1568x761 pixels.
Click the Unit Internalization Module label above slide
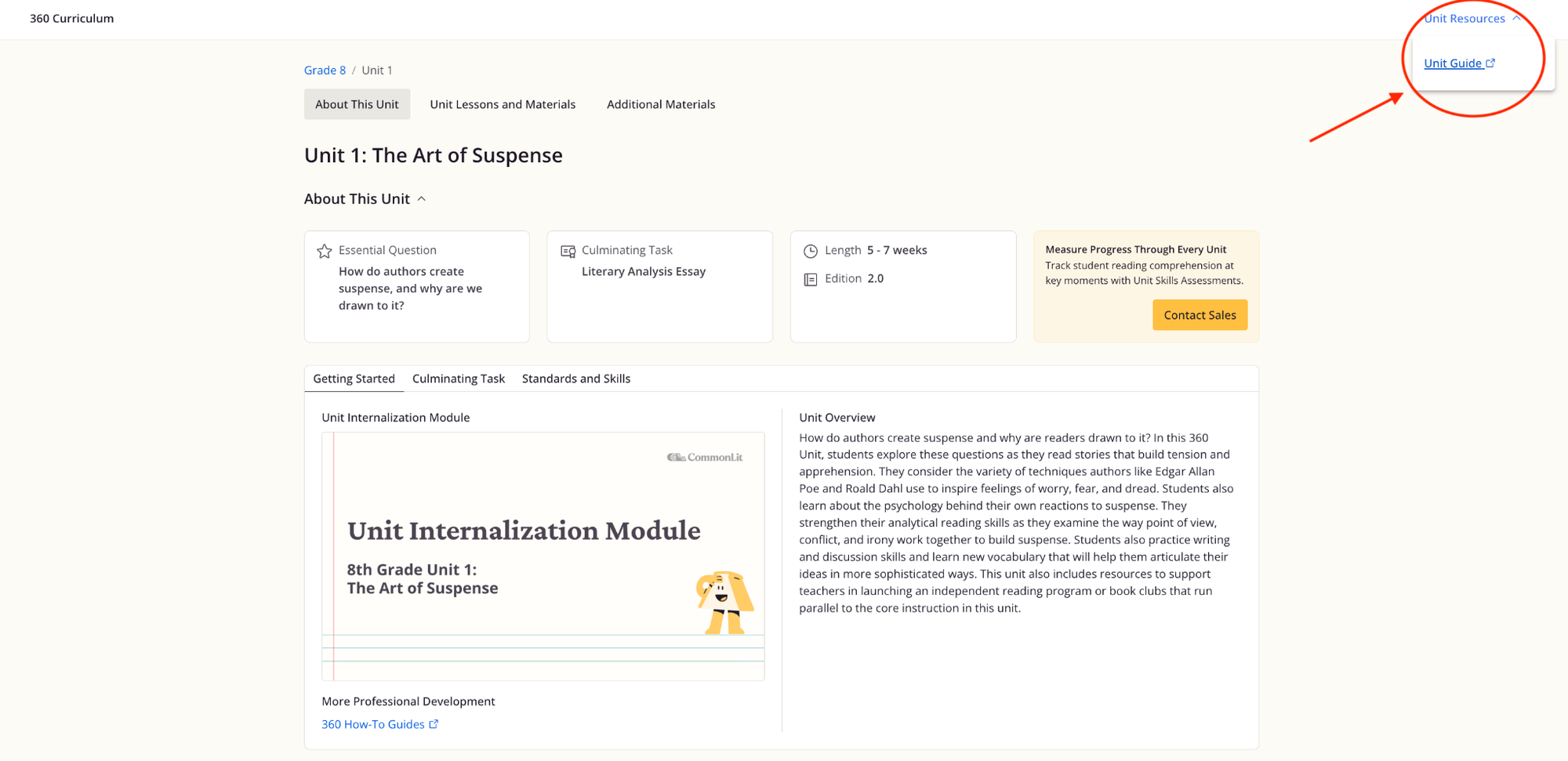396,418
